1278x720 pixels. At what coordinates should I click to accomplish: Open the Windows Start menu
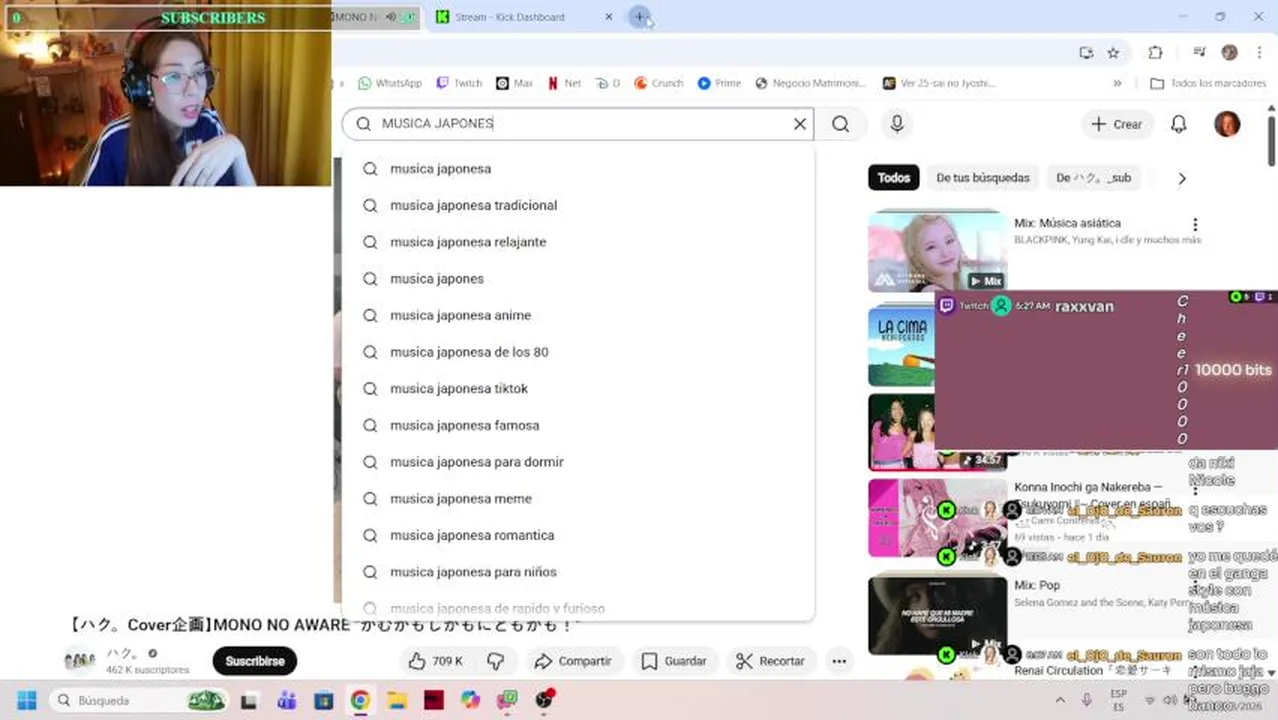[x=27, y=700]
